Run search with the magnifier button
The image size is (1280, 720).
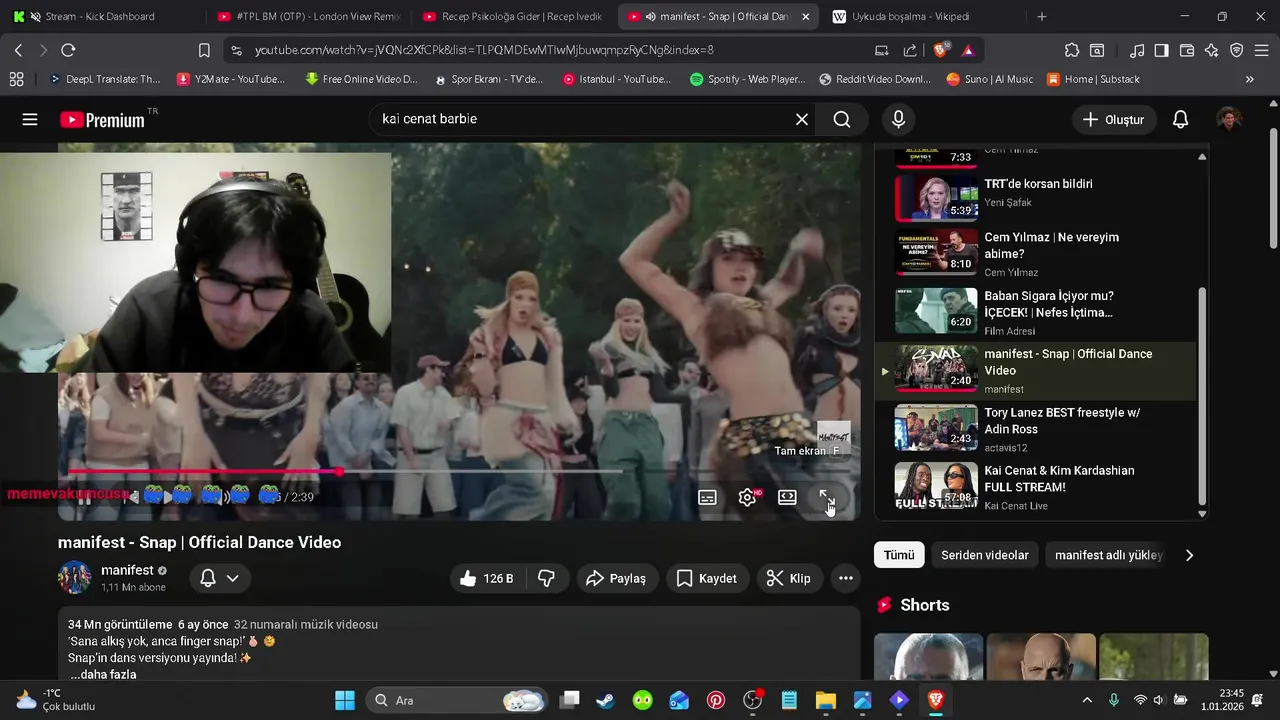pos(842,120)
